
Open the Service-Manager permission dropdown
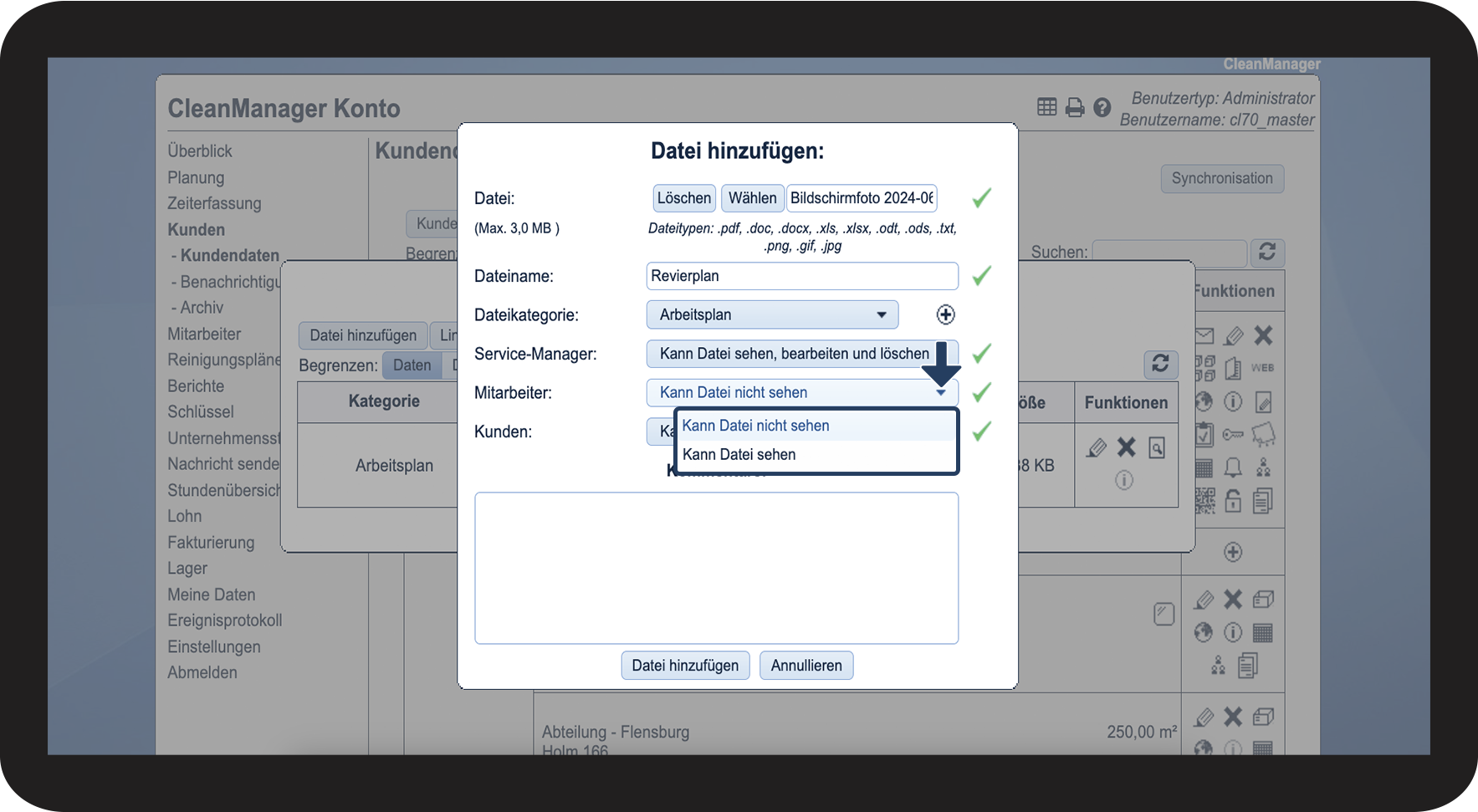click(x=795, y=354)
